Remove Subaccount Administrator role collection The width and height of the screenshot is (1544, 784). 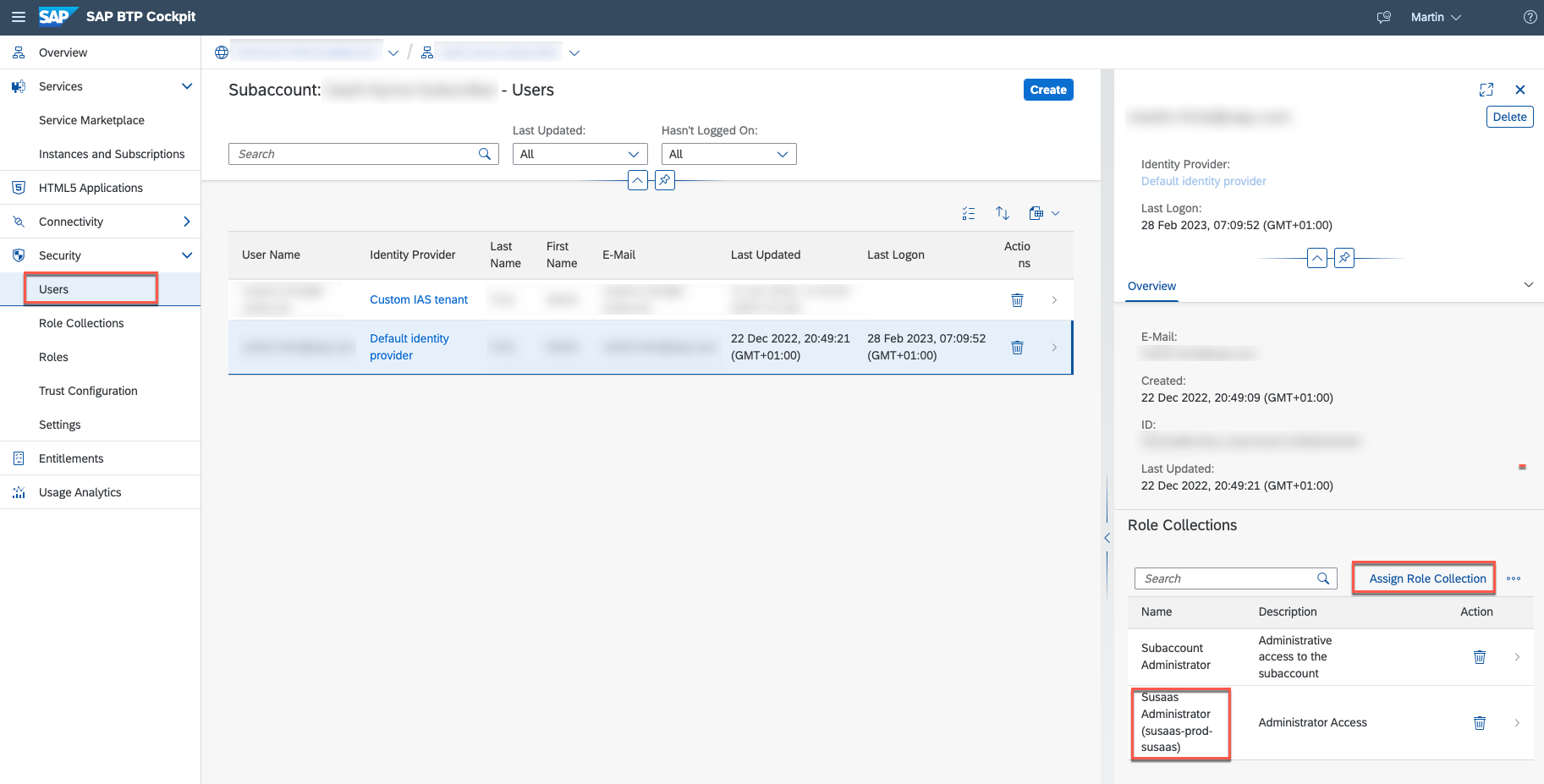coord(1480,657)
